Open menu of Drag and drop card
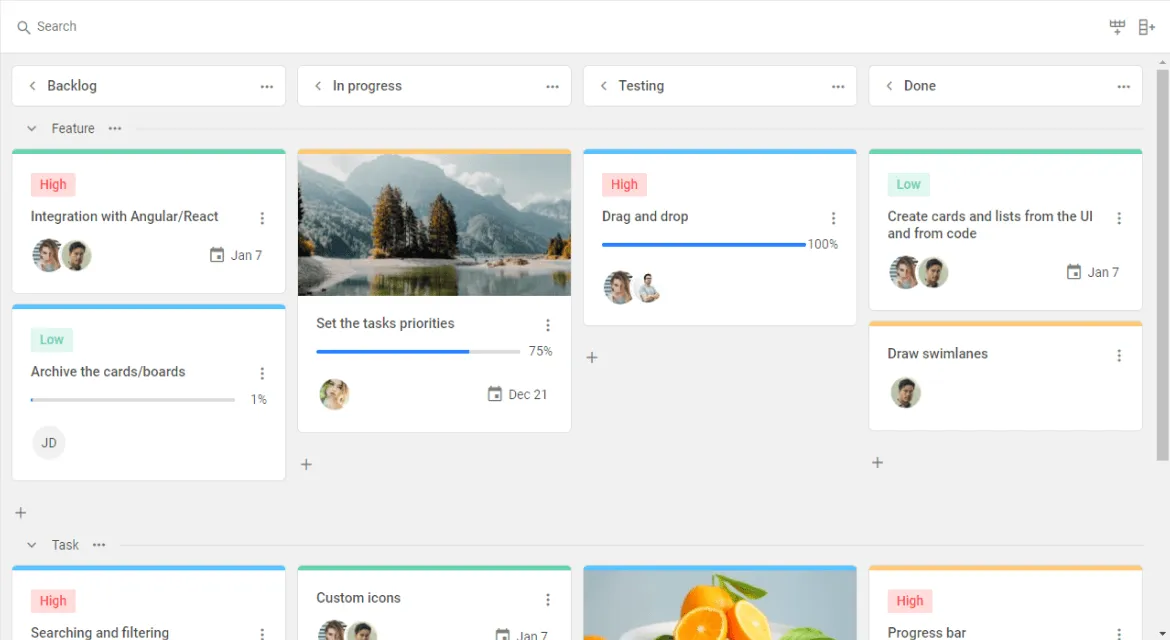The width and height of the screenshot is (1170, 640). [833, 218]
